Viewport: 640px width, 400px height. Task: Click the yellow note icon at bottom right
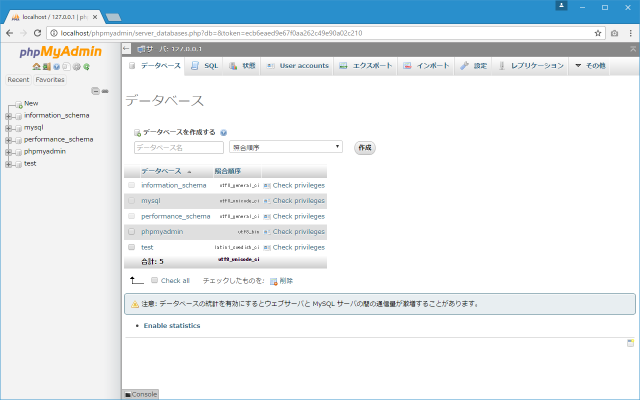click(x=631, y=343)
